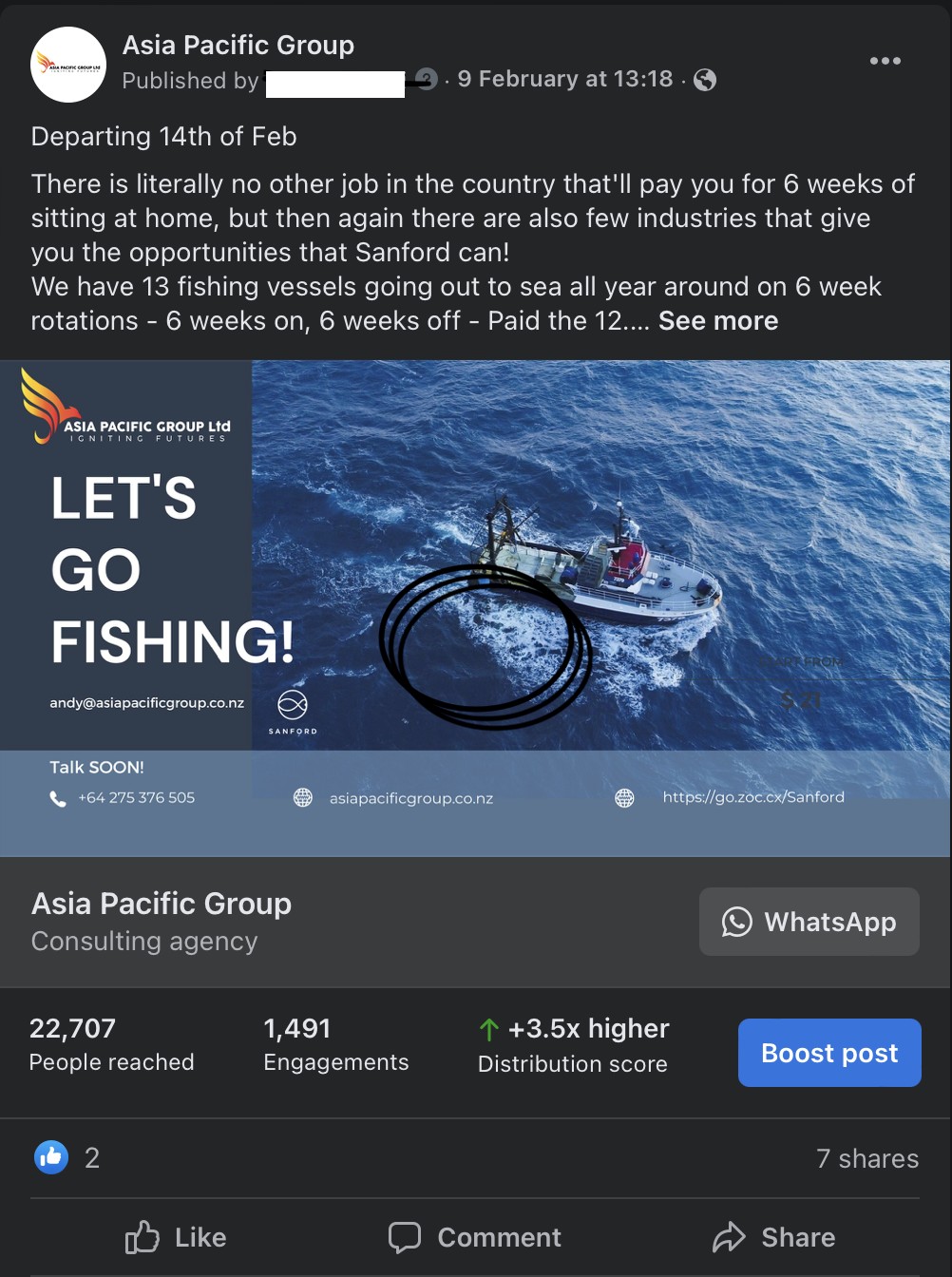Click the Like thumbs-up button

tap(176, 1237)
